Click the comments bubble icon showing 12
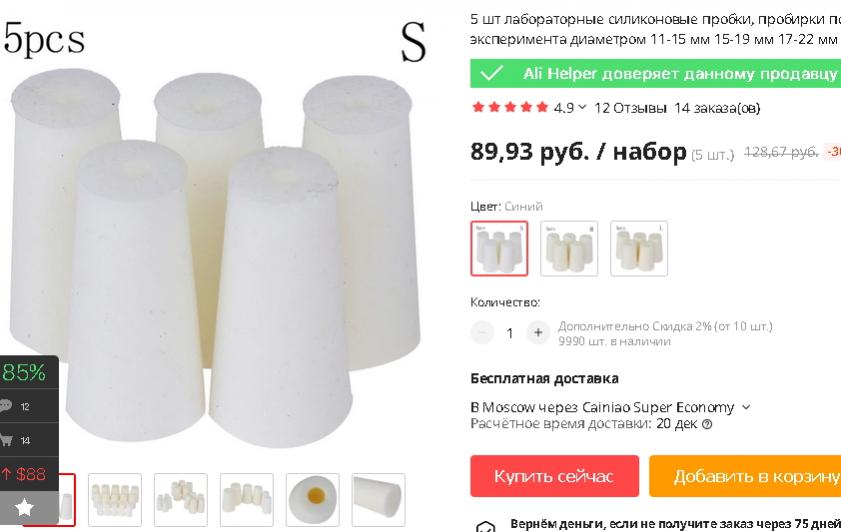The image size is (841, 532). point(6,406)
